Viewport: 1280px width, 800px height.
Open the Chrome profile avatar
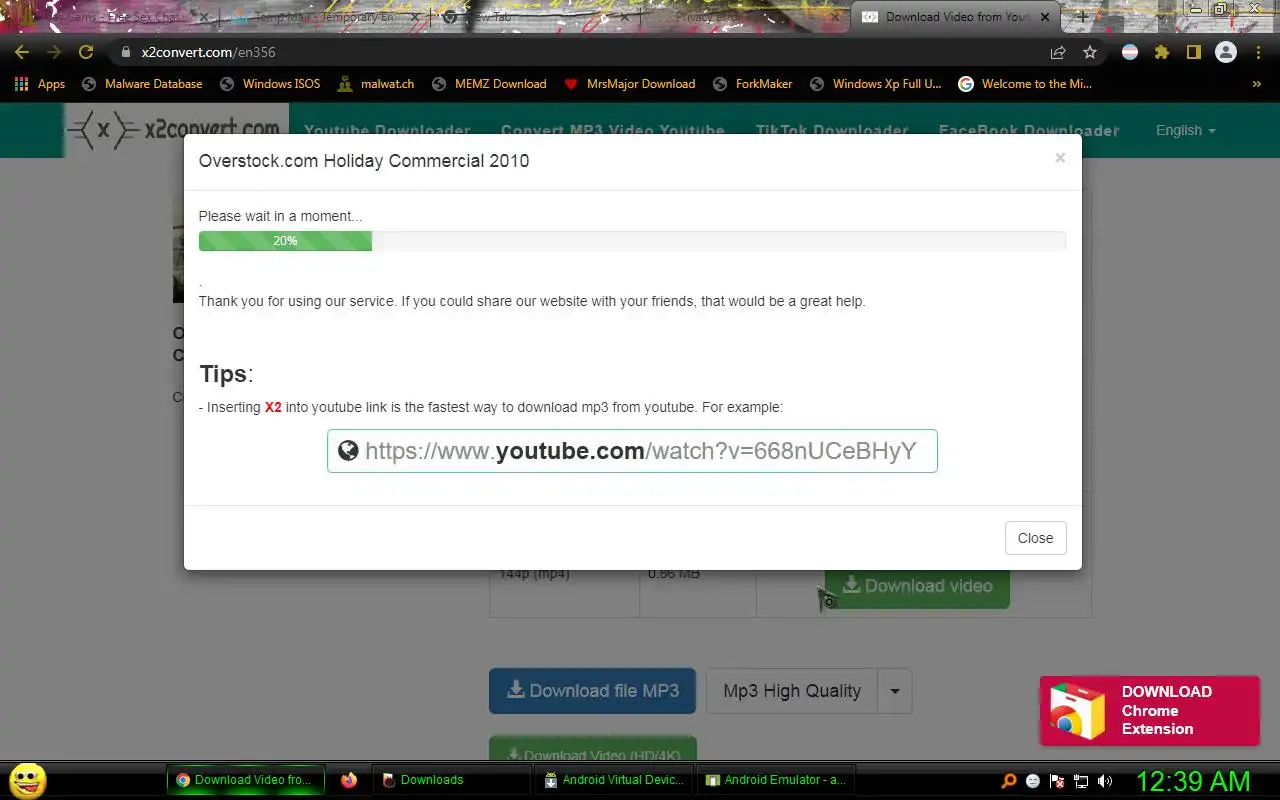1225,52
